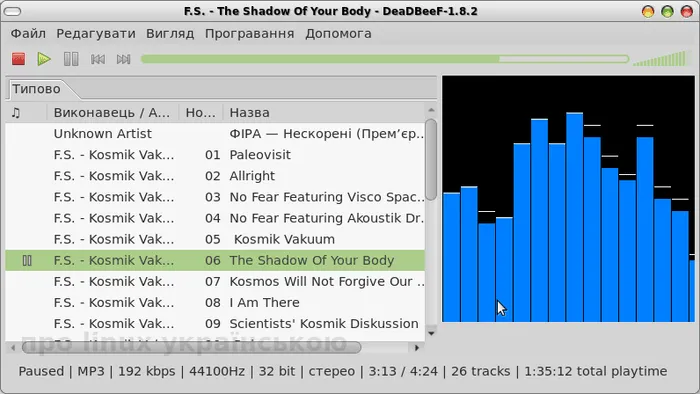Open the window menu button in the title bar
Viewport: 700px width, 394px height.
12,11
